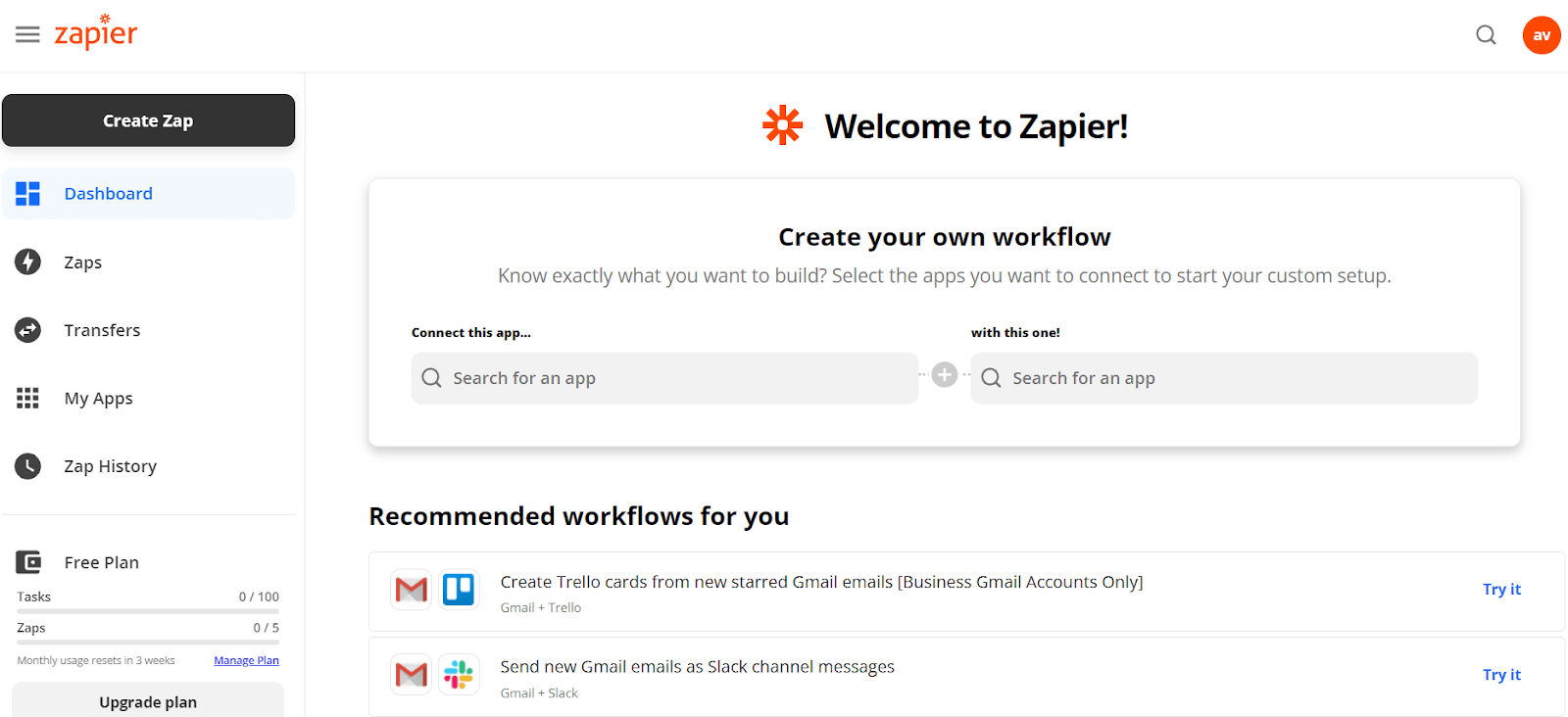Screen dimensions: 1568x717
Task: Open Zap History from the sidebar
Action: click(x=110, y=466)
